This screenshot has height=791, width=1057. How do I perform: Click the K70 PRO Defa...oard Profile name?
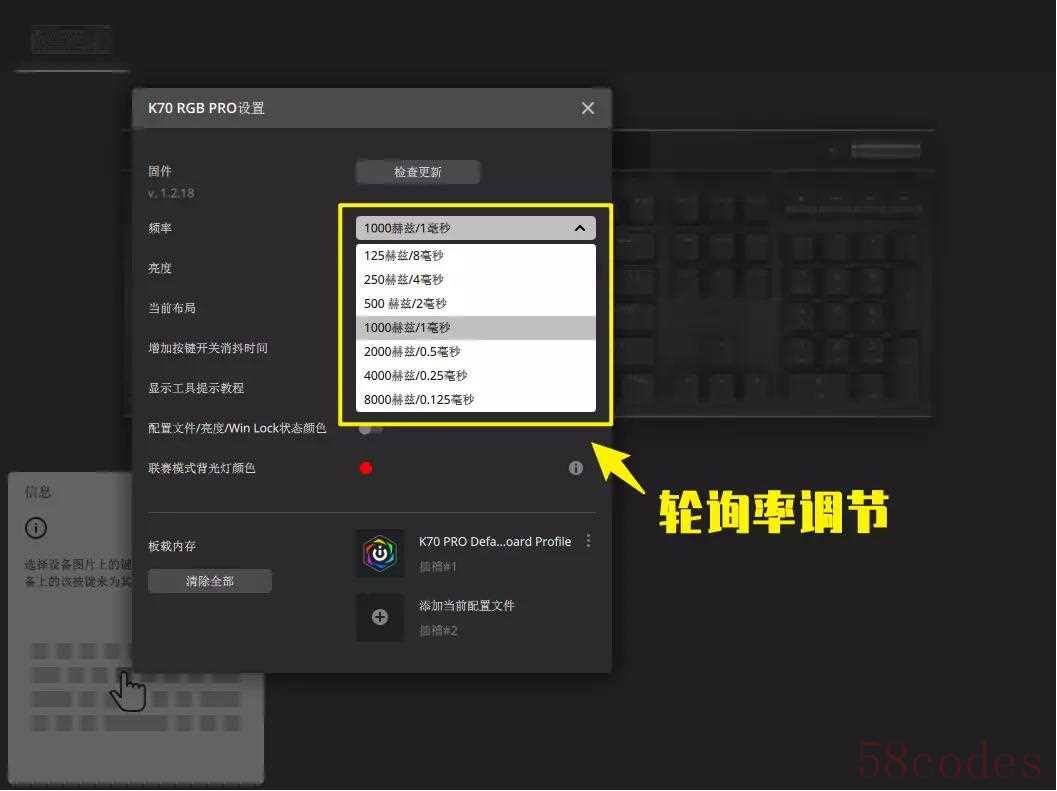[x=495, y=541]
